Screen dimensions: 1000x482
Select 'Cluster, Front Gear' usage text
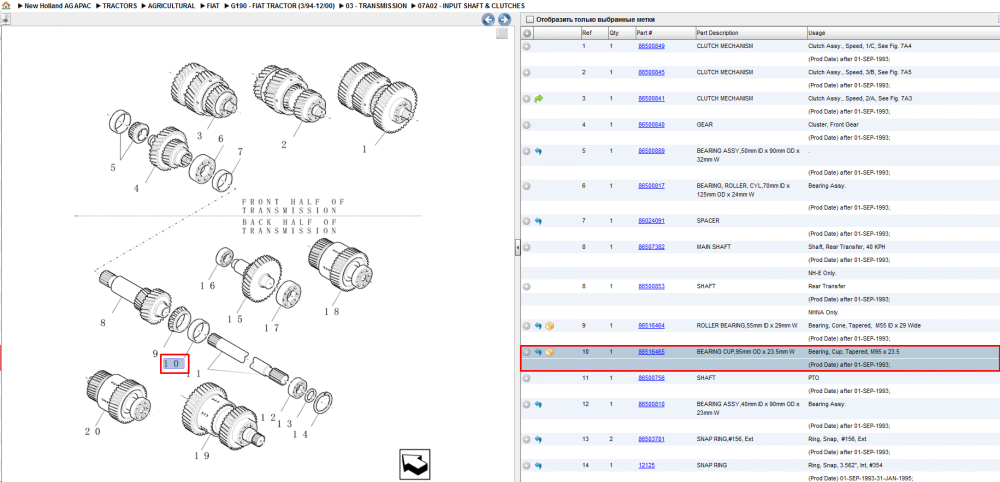[x=833, y=125]
